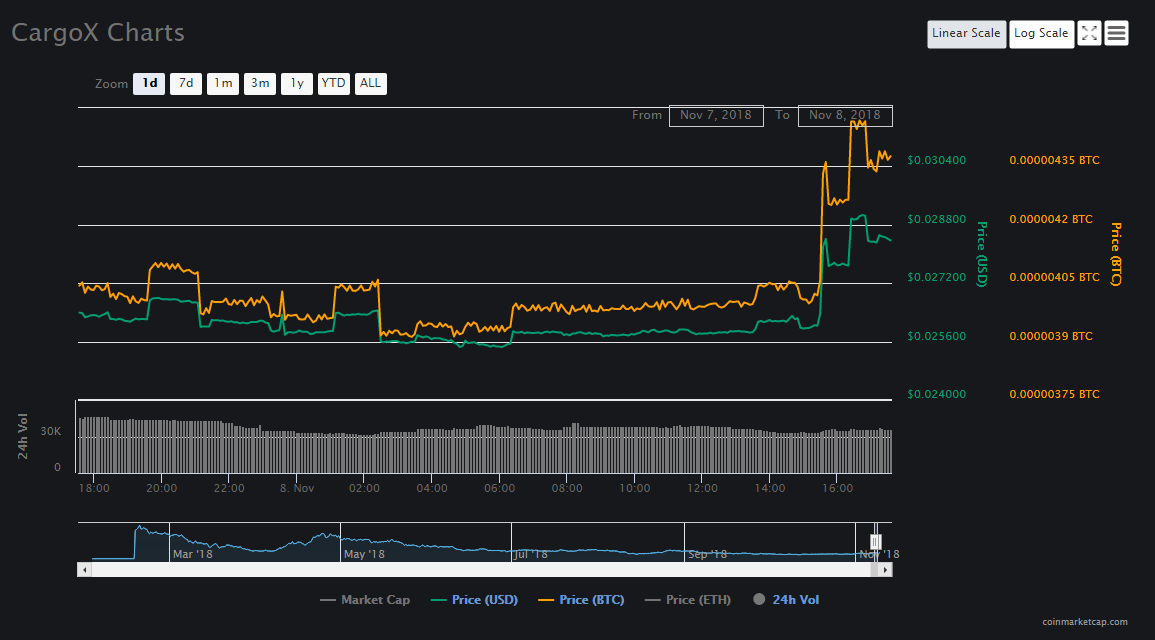Click the $0.024000 USD axis label
Screen dimensions: 1155x640
(936, 395)
